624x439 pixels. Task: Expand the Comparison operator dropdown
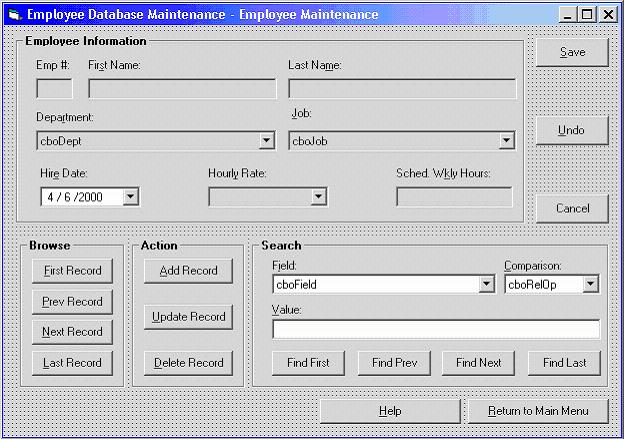[590, 285]
